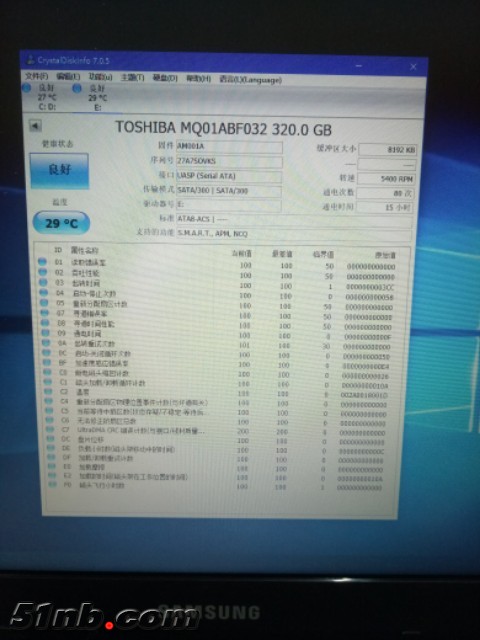Viewport: 480px width, 640px height.
Task: Open the 文件(F) menu
Action: pyautogui.click(x=36, y=76)
